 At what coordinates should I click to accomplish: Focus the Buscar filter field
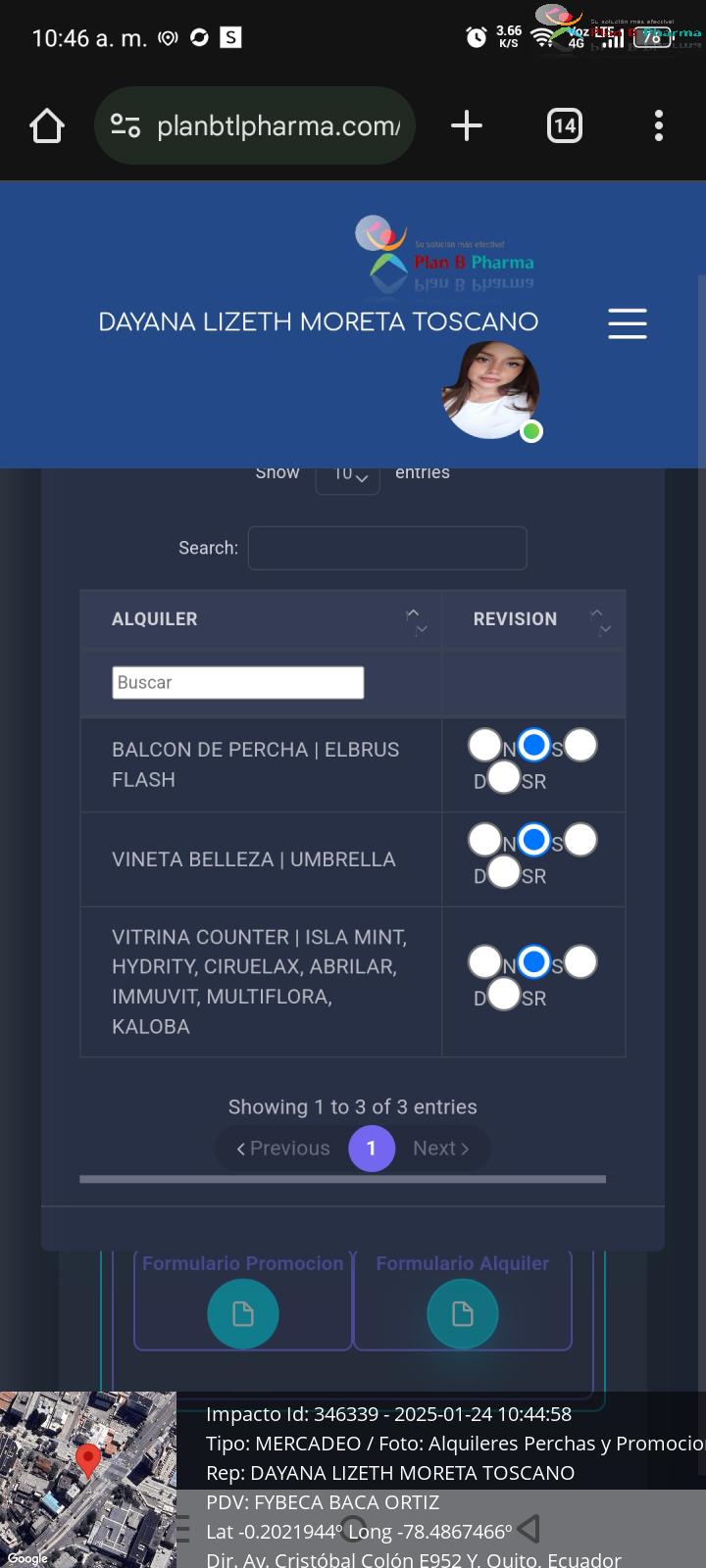pyautogui.click(x=238, y=682)
